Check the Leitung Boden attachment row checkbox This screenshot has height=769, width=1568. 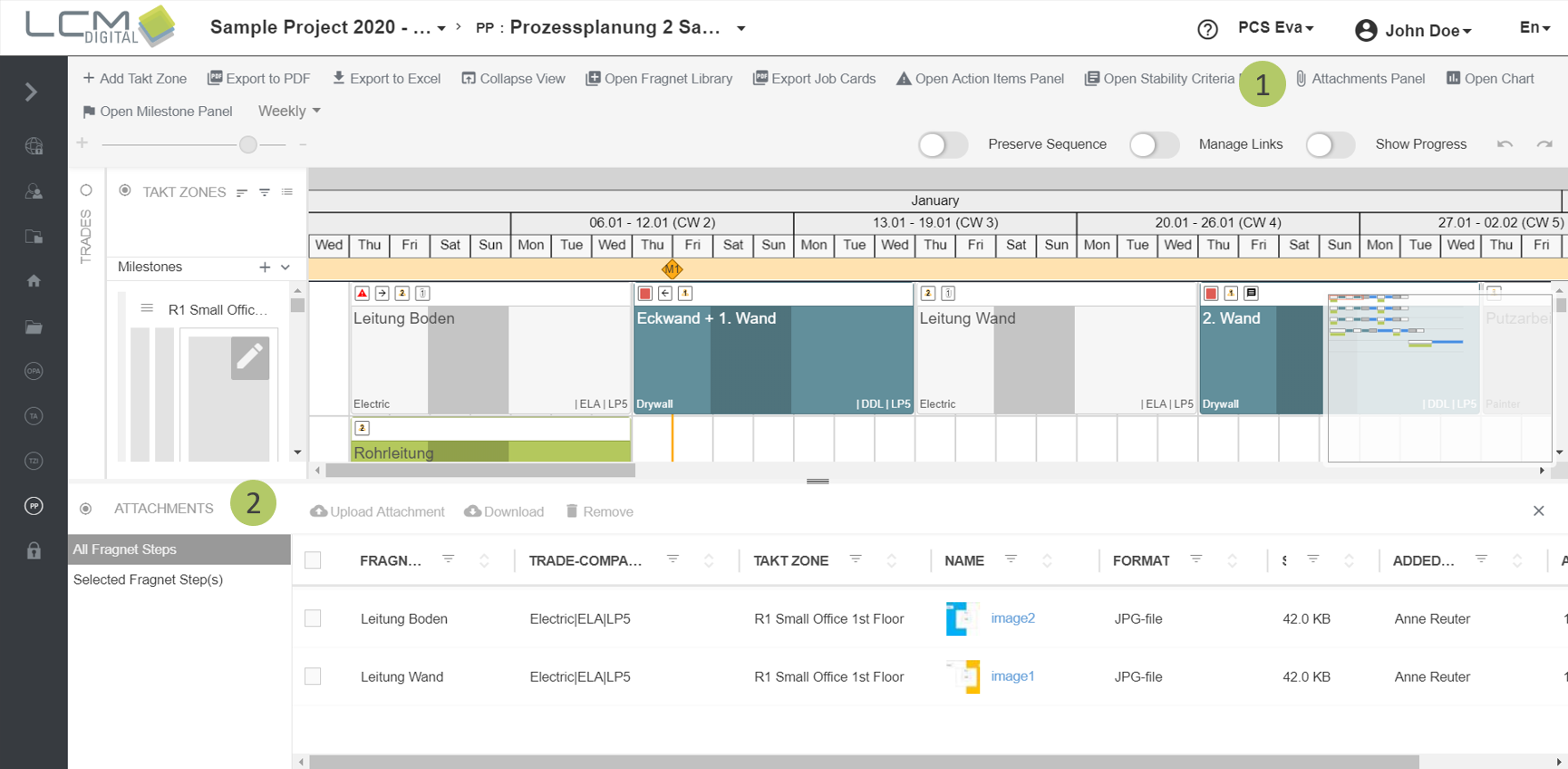pyautogui.click(x=313, y=618)
